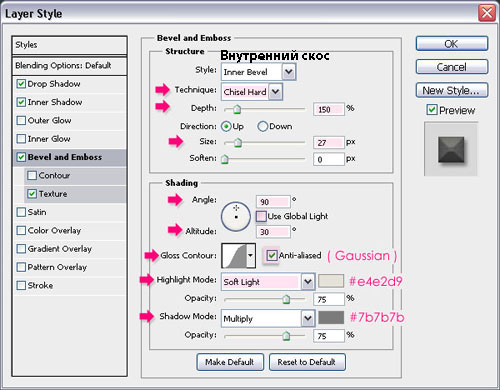
Task: Click the Shadow Opacity field showing 75
Action: pos(329,336)
